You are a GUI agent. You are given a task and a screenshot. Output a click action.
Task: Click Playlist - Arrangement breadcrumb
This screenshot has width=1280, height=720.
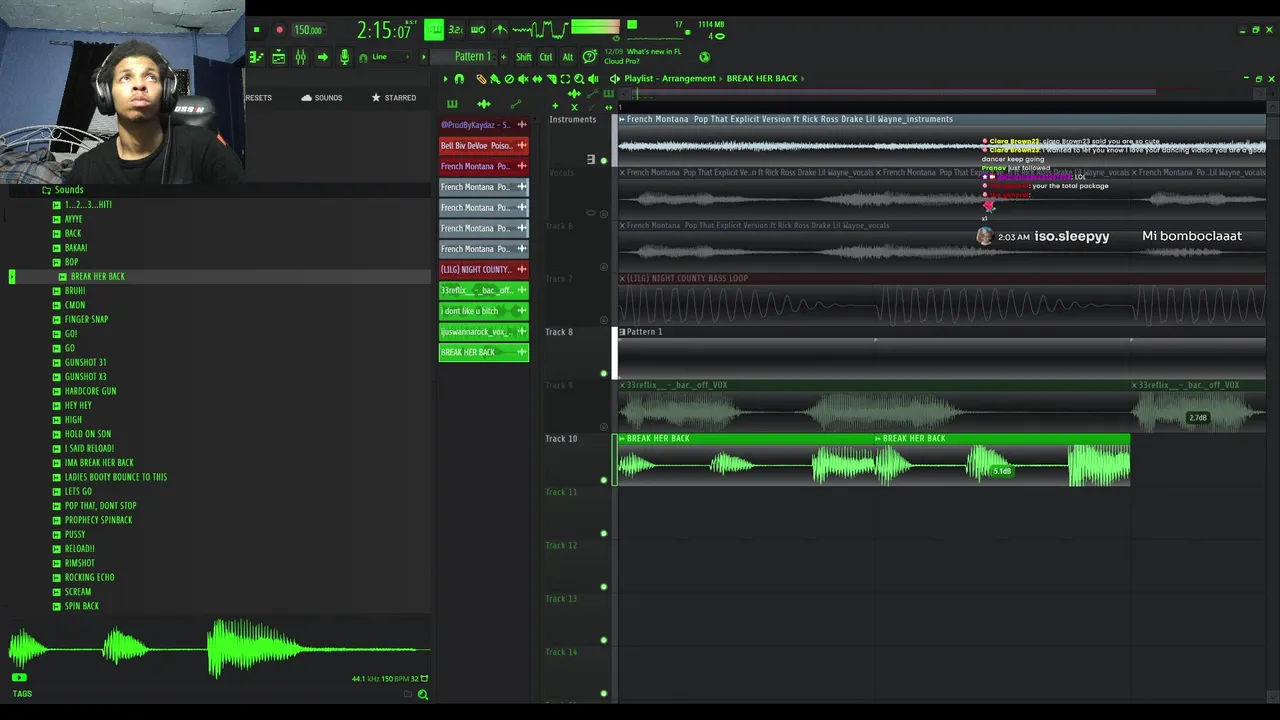point(670,78)
